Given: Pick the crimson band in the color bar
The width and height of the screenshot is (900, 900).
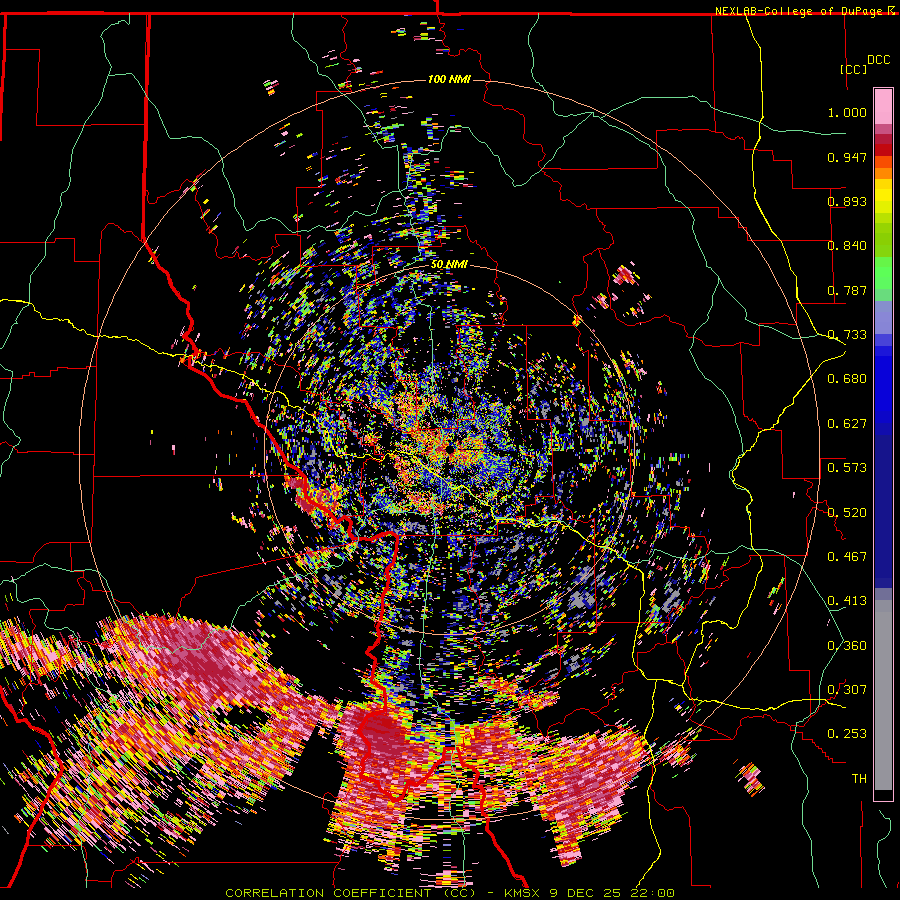Looking at the screenshot, I should point(883,139).
